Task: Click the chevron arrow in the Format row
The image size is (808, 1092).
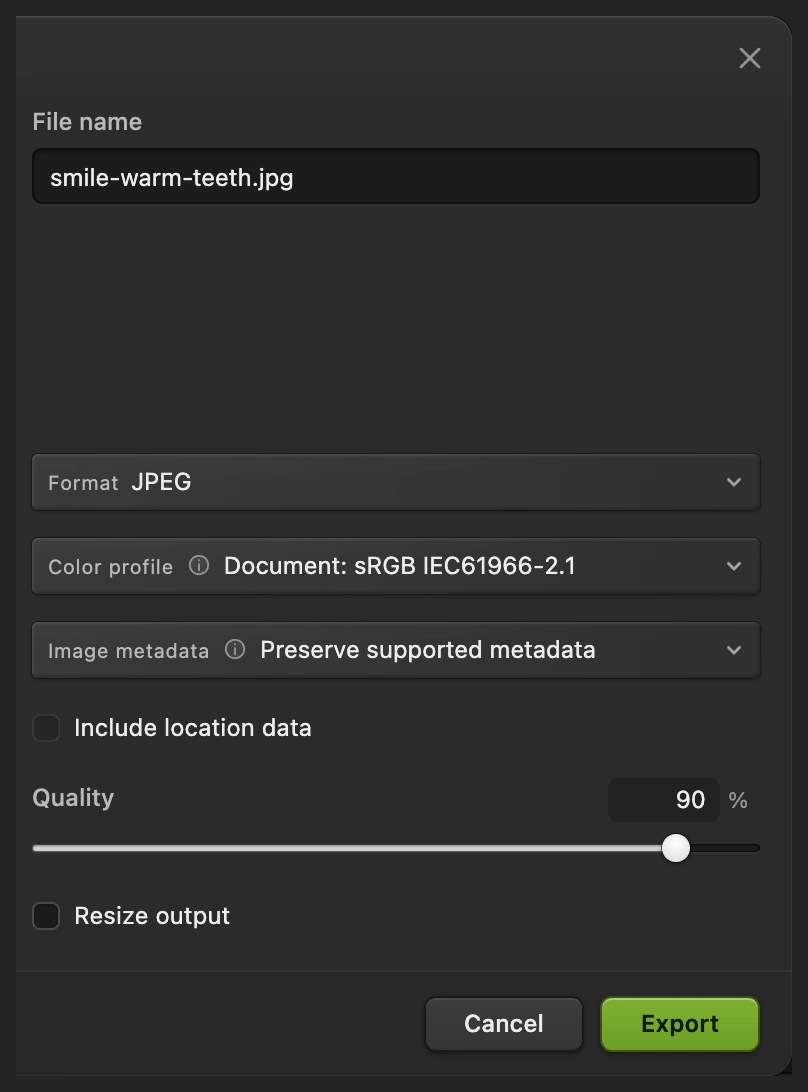Action: click(x=733, y=482)
